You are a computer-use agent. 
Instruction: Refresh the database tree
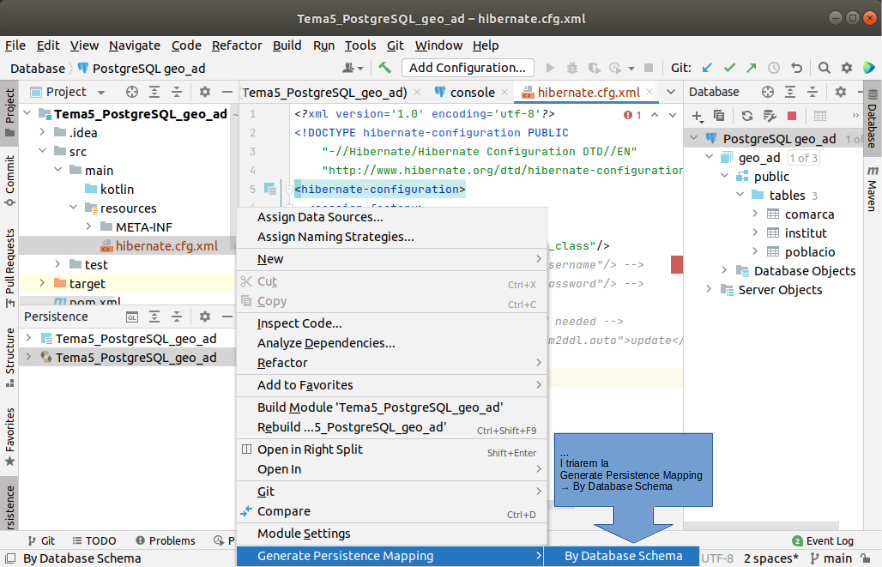click(747, 116)
